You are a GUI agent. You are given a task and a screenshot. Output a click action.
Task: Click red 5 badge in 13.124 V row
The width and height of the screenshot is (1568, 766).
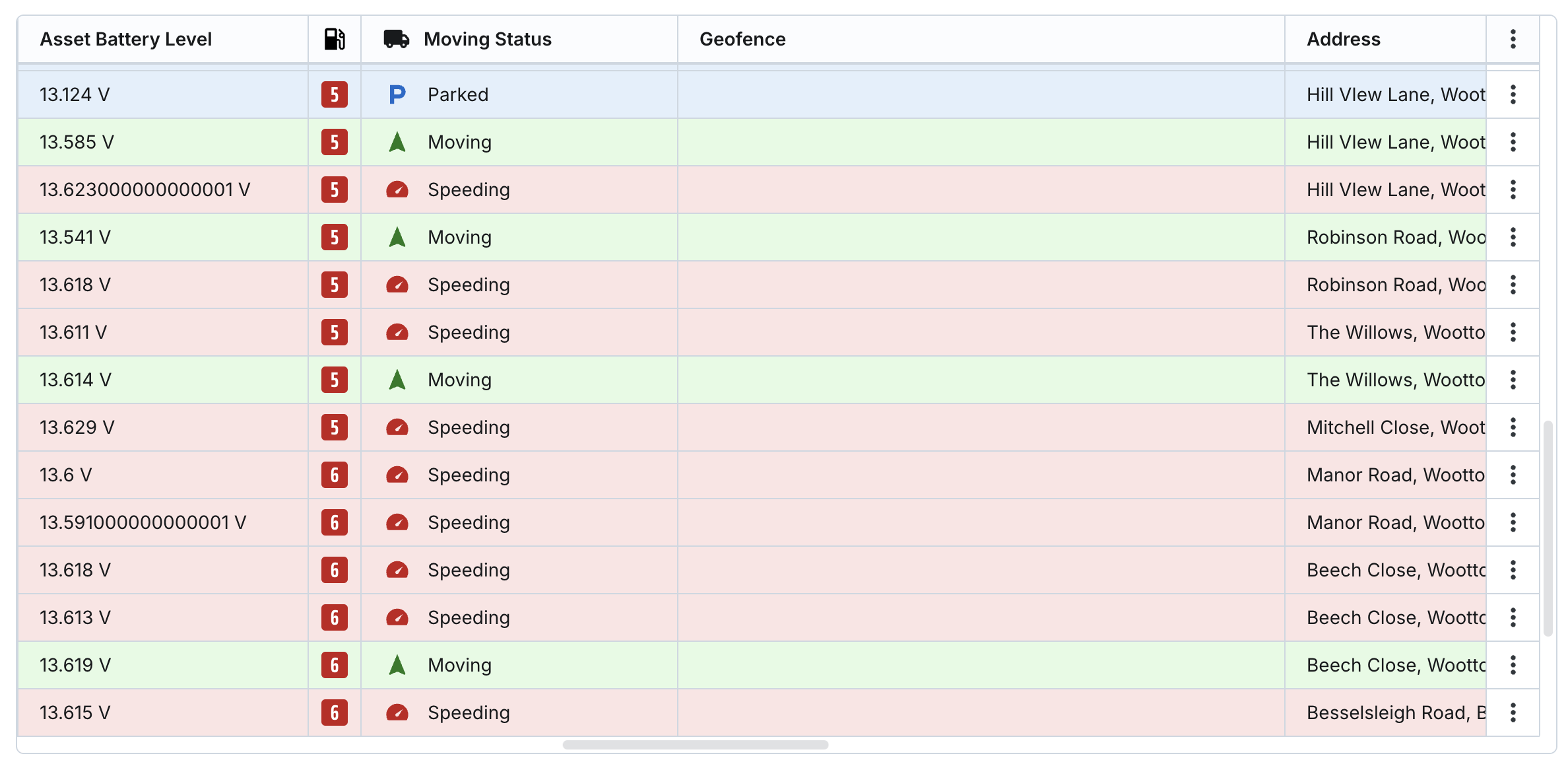(335, 94)
